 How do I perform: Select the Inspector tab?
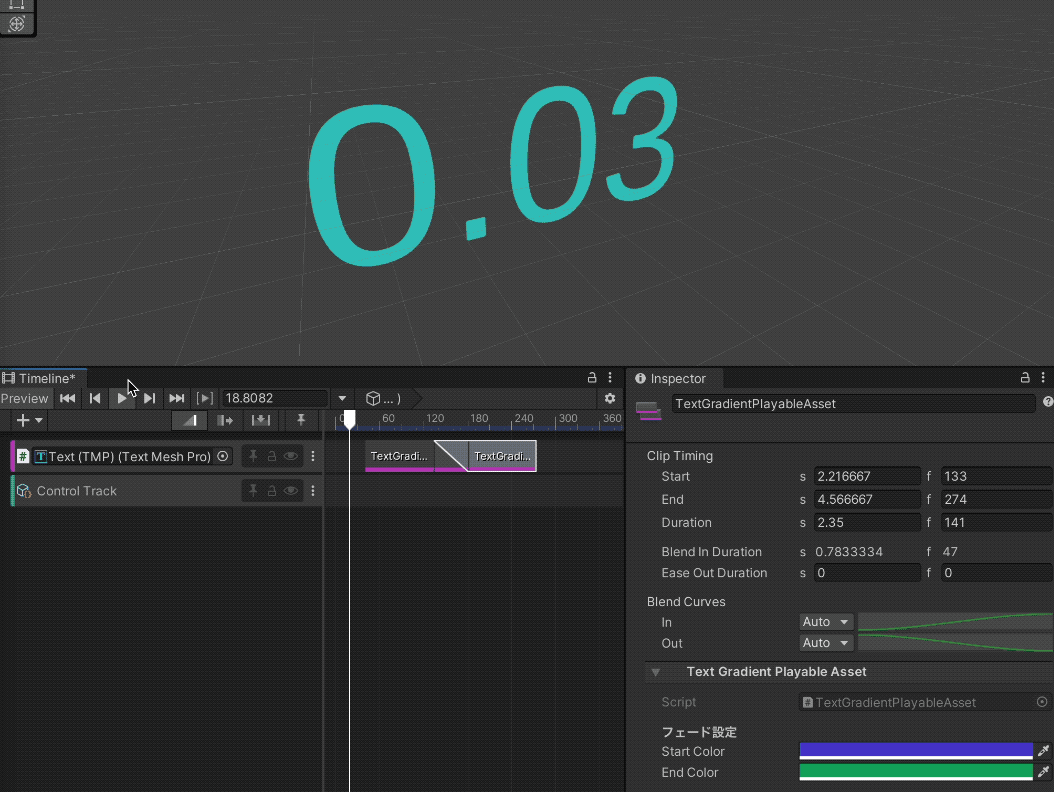coord(671,379)
